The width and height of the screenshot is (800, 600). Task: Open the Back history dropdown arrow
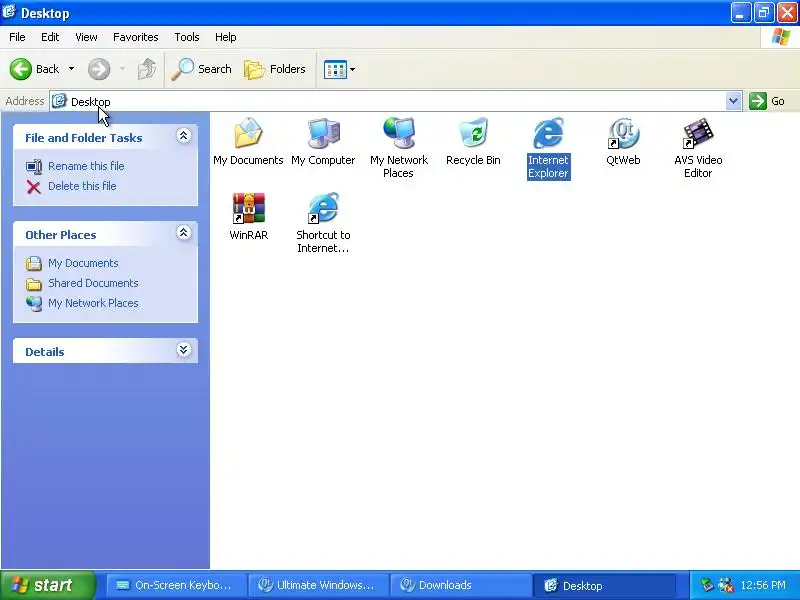71,69
